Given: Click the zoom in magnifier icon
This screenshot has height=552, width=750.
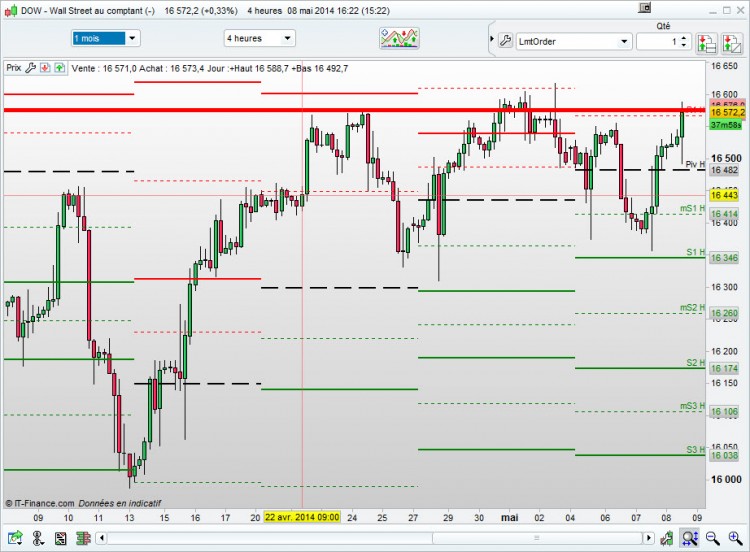Looking at the screenshot, I should 735,538.
